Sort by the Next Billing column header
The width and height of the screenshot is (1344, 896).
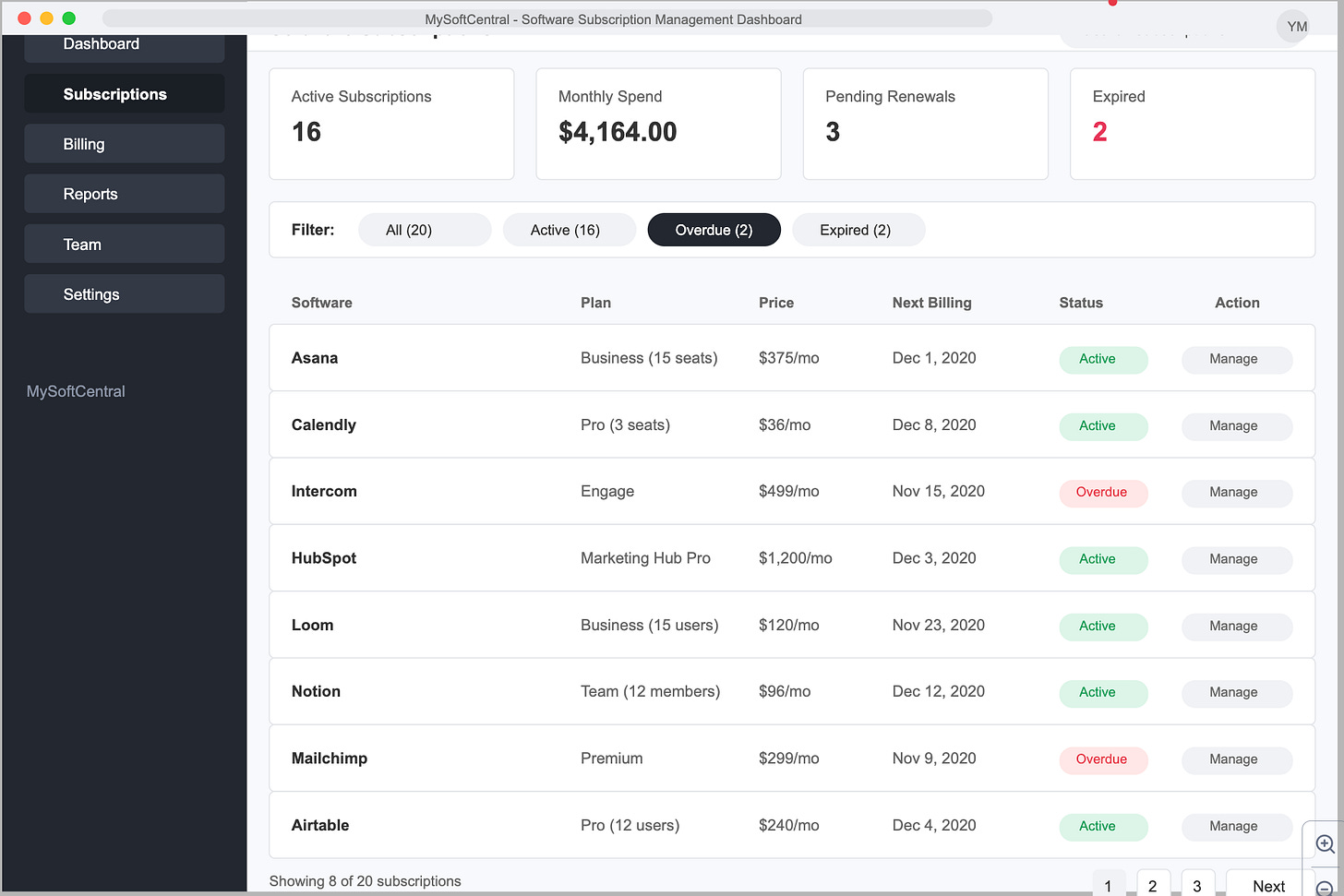(931, 303)
